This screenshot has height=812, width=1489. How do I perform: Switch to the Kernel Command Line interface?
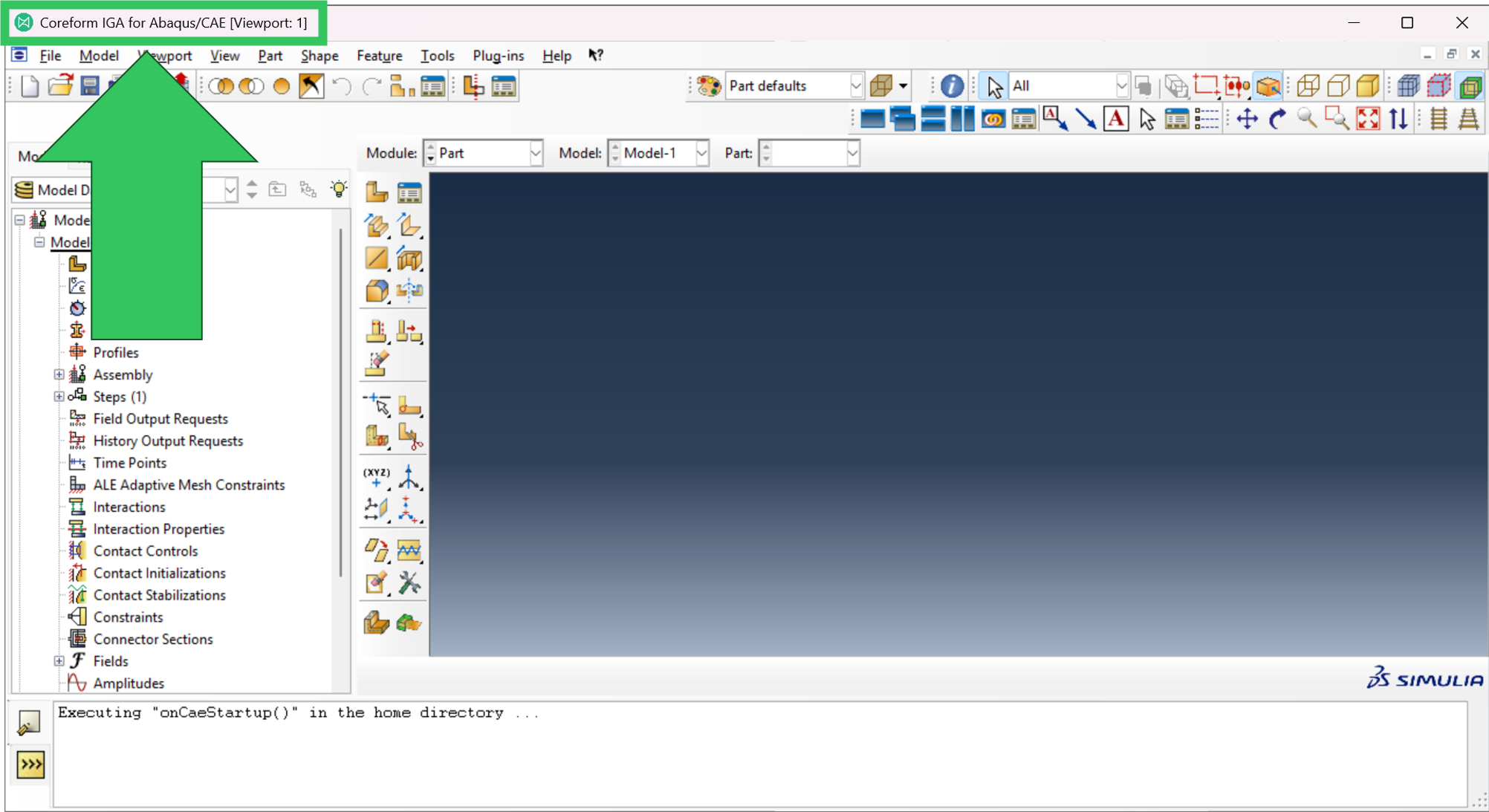[30, 764]
